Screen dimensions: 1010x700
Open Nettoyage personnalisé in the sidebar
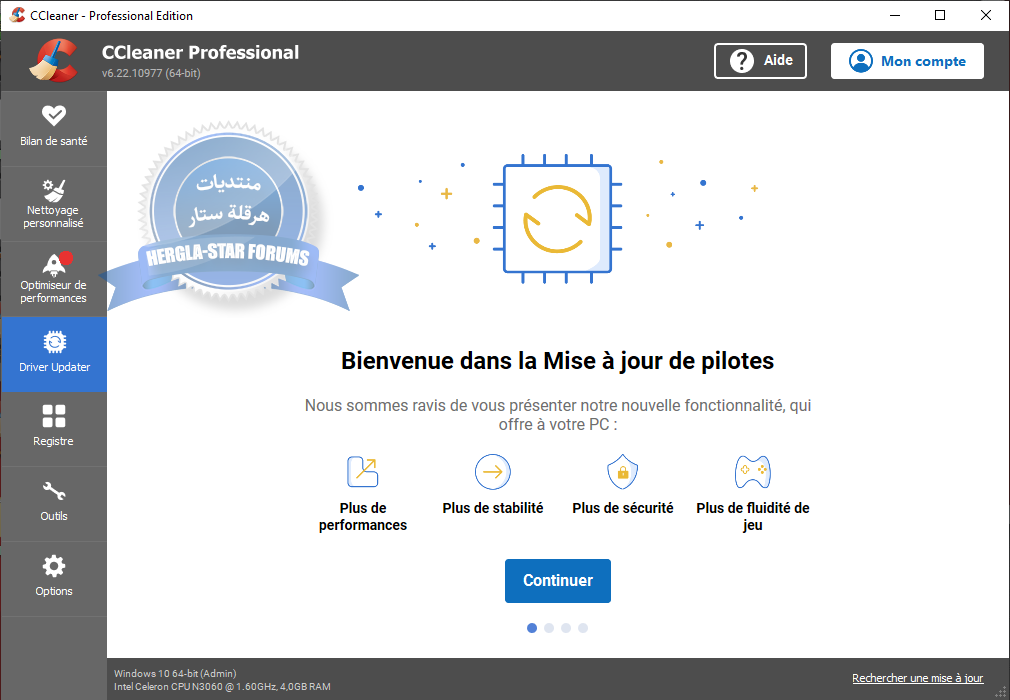point(53,204)
